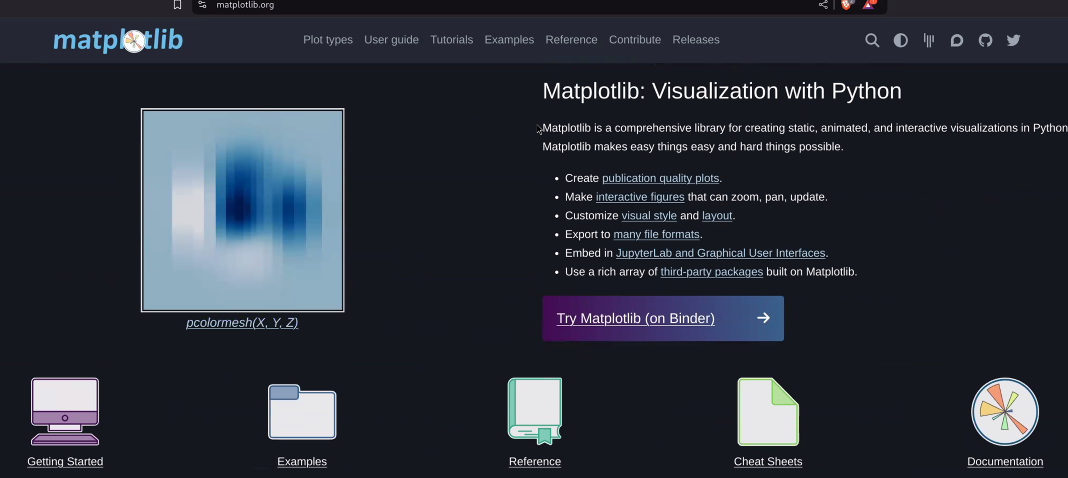The image size is (1068, 478).
Task: Click the heading Matplotlib: Visualization with Python
Action: 722,91
